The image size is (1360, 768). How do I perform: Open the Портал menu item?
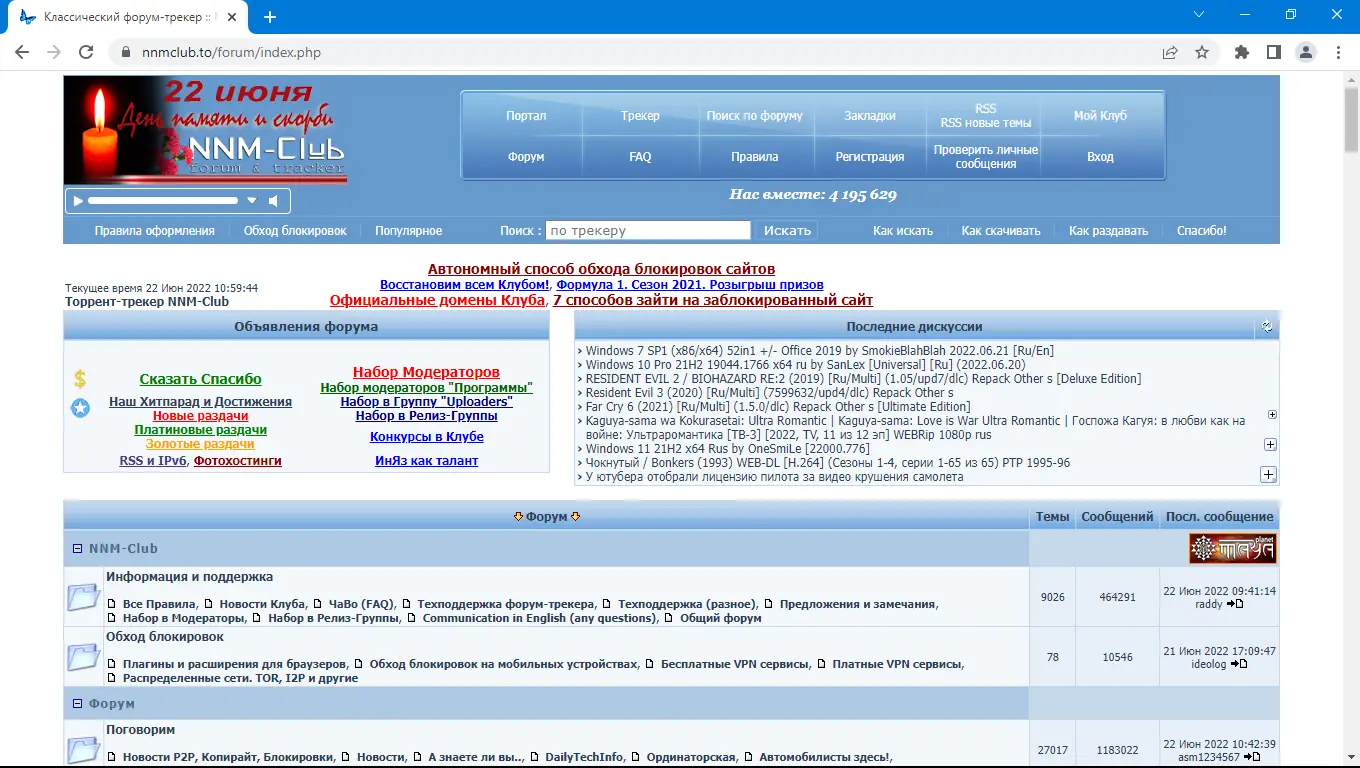point(526,116)
